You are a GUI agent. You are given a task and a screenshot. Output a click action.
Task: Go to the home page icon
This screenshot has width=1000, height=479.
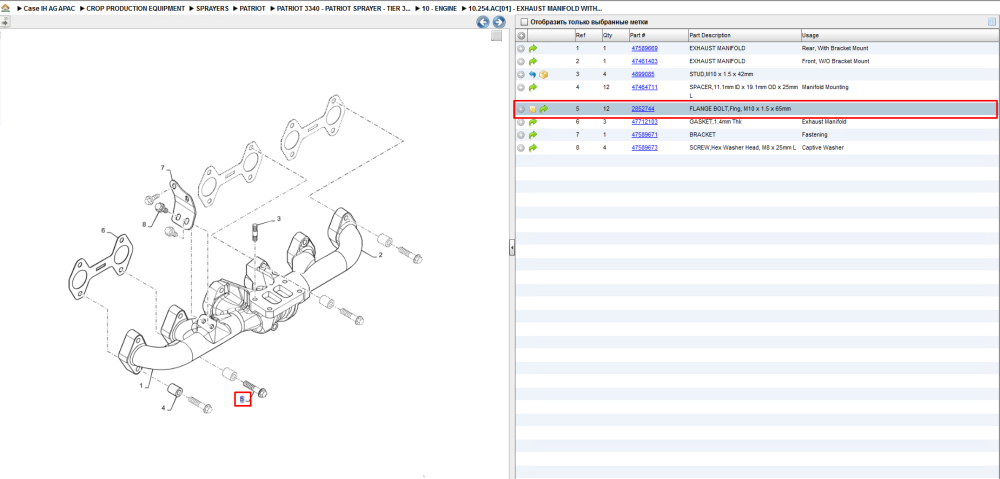click(5, 9)
